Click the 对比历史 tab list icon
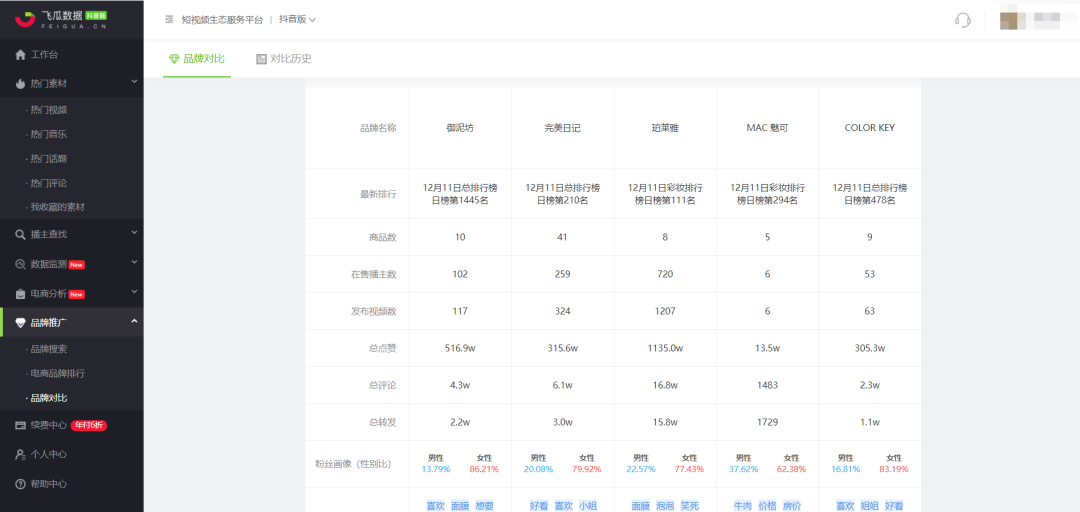 pos(261,59)
